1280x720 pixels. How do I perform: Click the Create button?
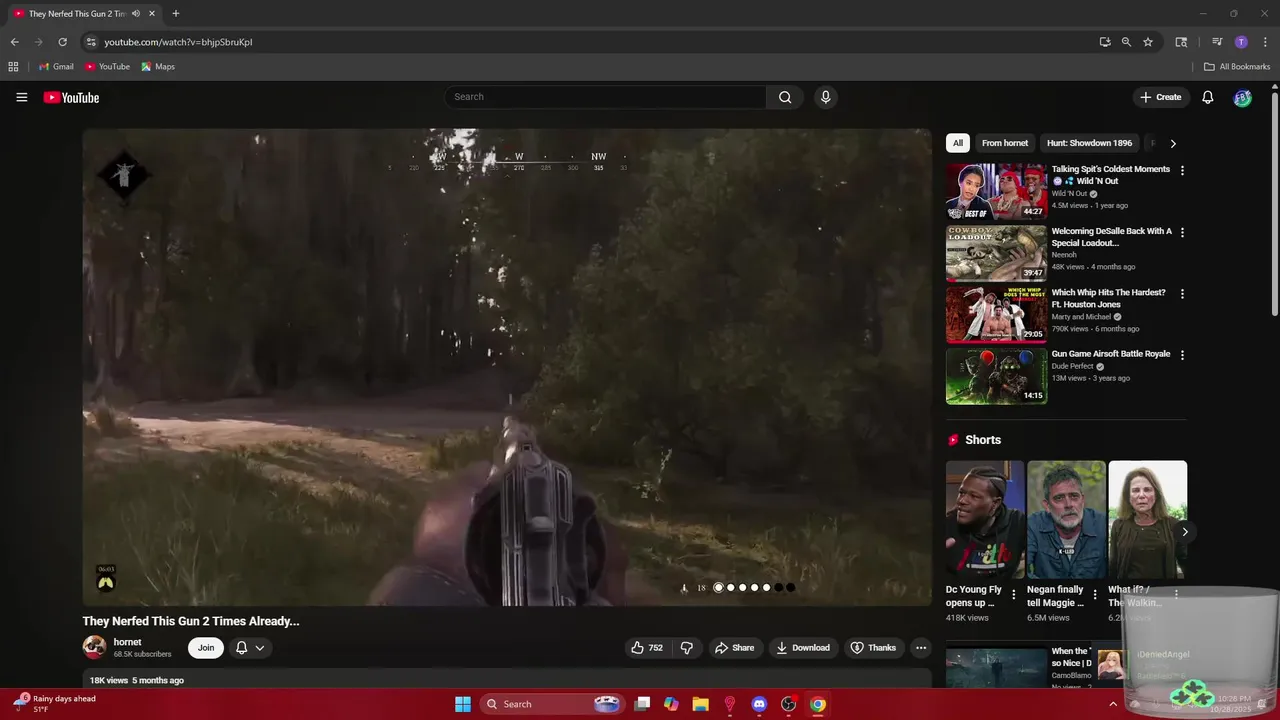1161,97
